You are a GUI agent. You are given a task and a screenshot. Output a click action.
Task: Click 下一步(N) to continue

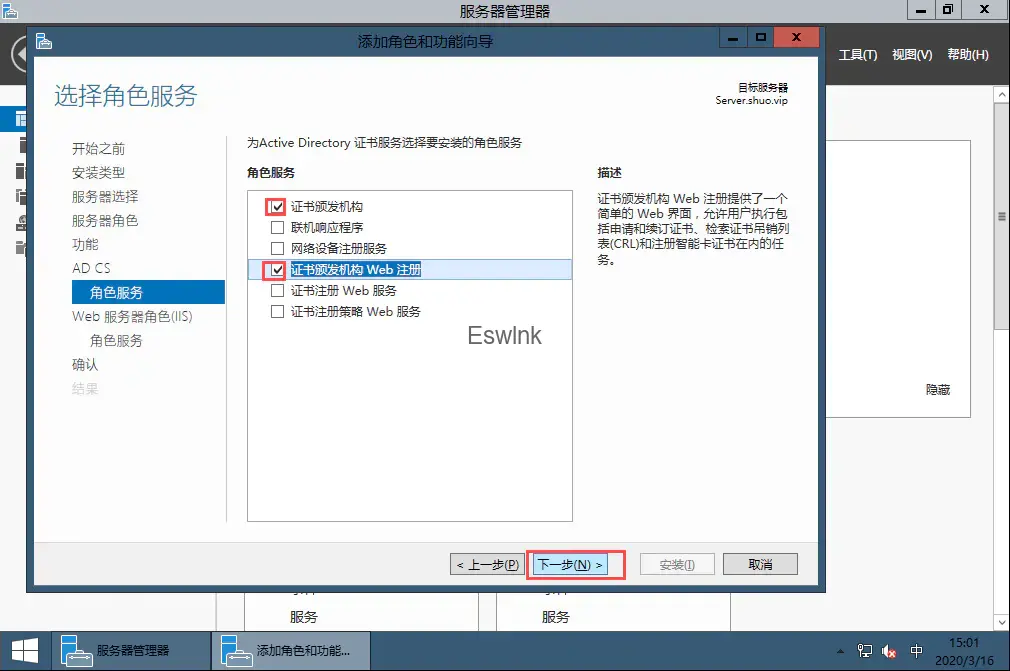coord(570,565)
